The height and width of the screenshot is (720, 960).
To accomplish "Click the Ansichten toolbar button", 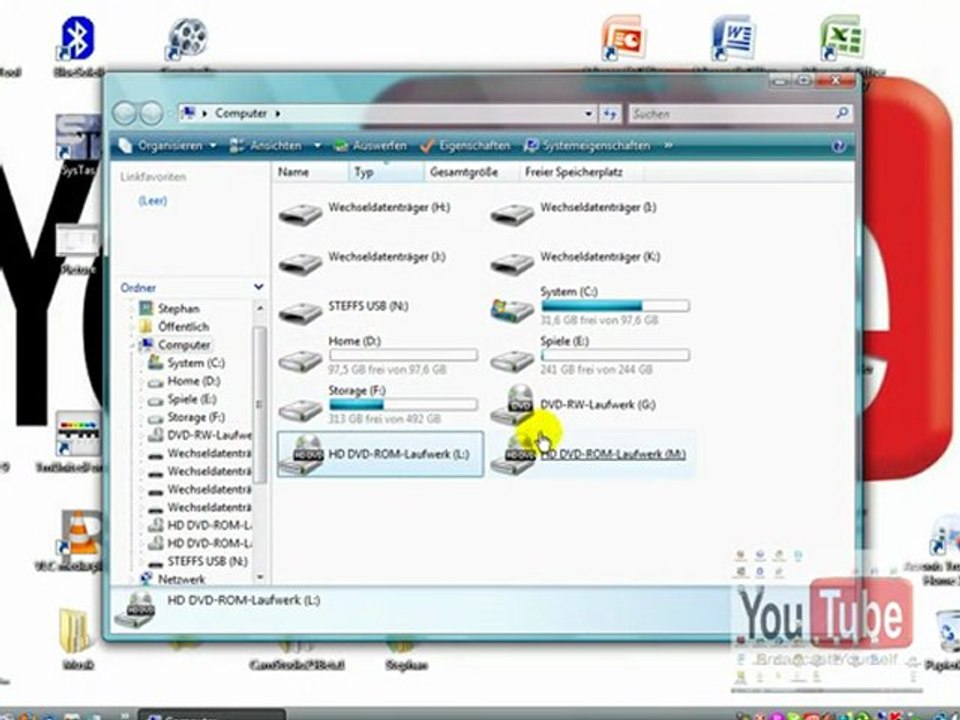I will pyautogui.click(x=267, y=146).
